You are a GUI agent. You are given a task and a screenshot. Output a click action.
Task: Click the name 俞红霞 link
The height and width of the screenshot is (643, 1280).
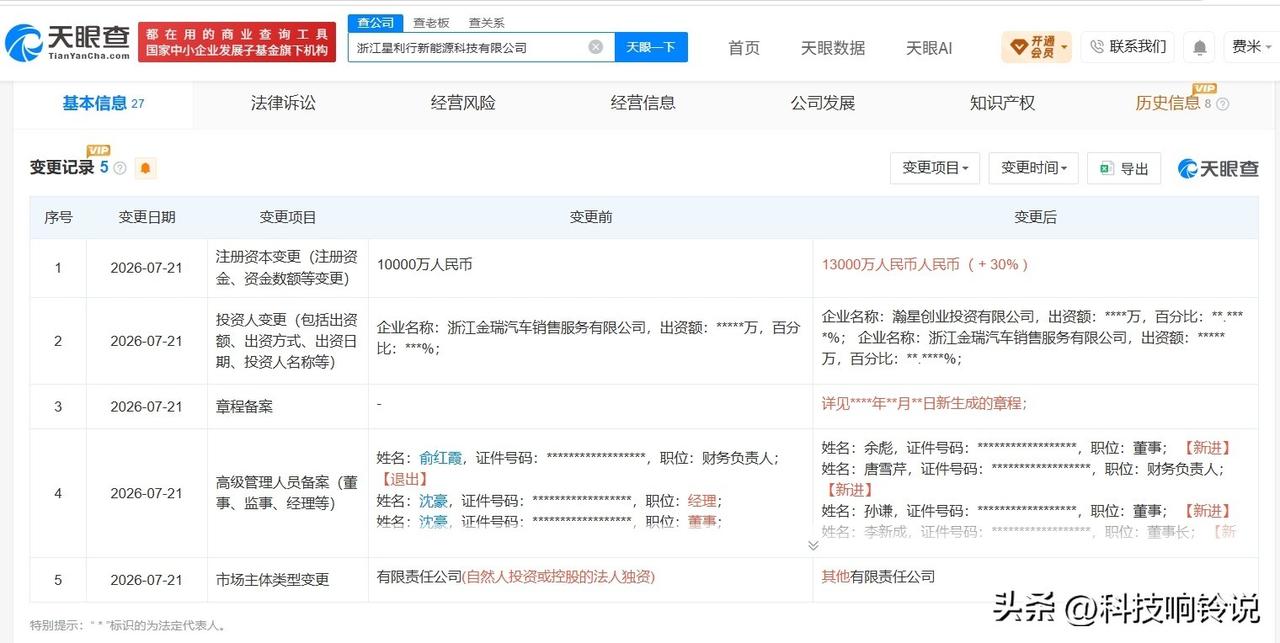coord(441,457)
